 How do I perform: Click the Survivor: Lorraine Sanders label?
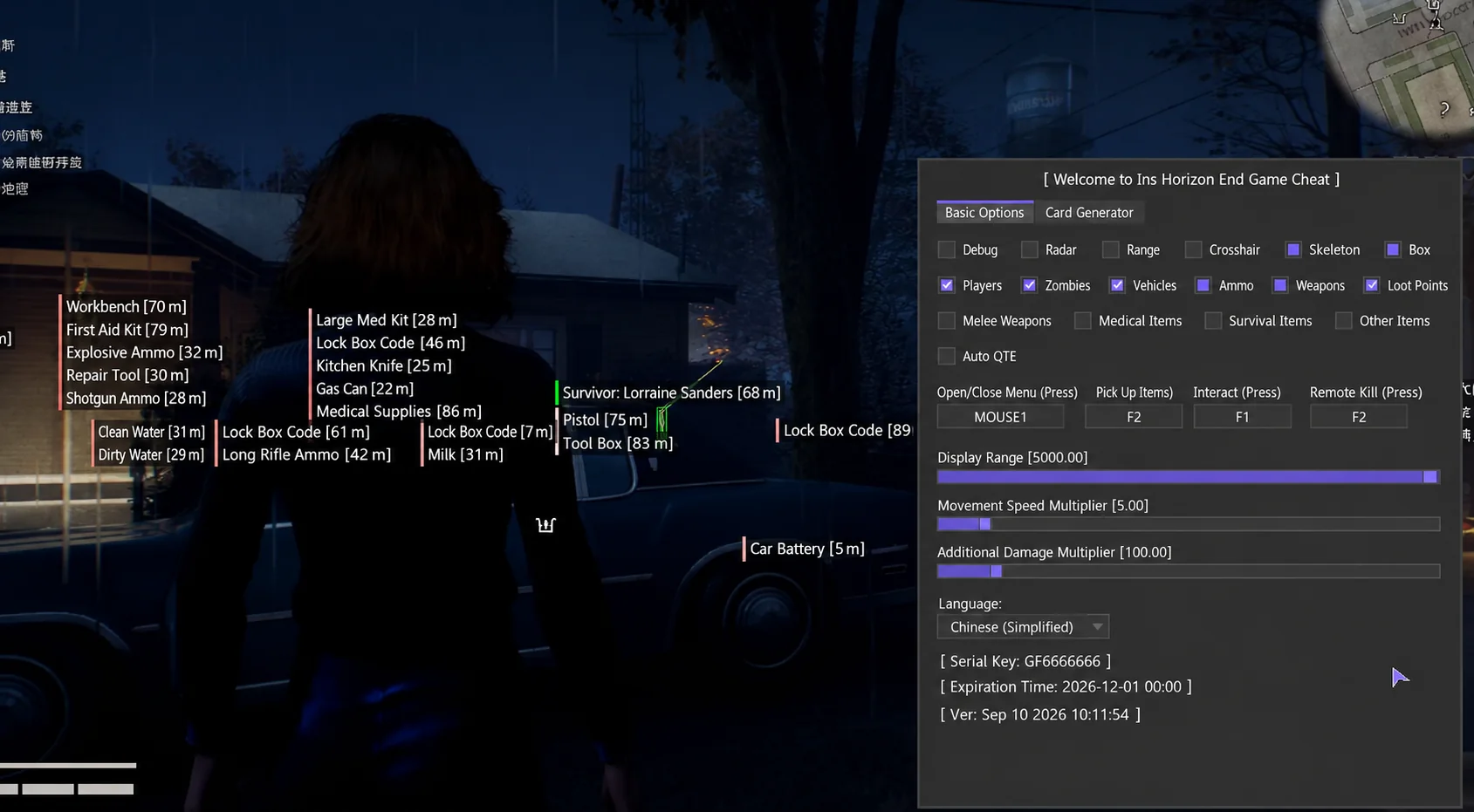pyautogui.click(x=671, y=392)
